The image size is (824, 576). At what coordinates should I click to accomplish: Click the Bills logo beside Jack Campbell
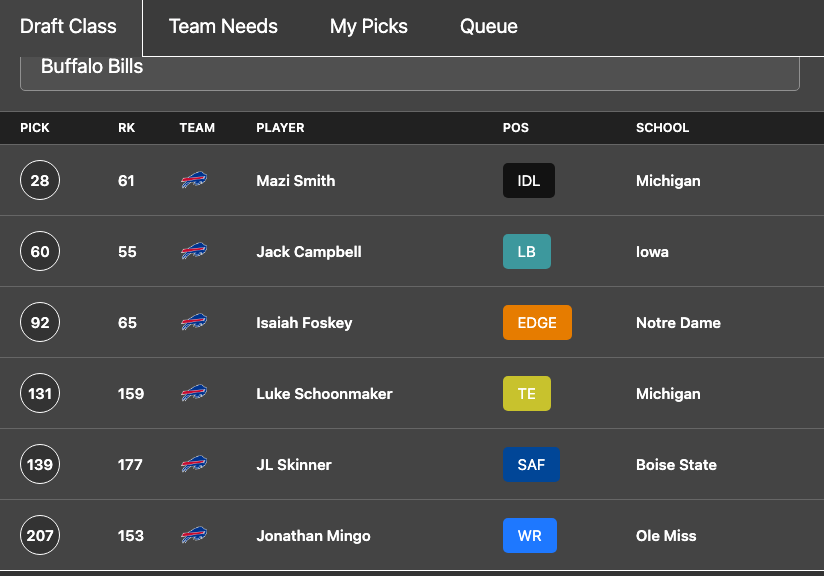click(194, 251)
